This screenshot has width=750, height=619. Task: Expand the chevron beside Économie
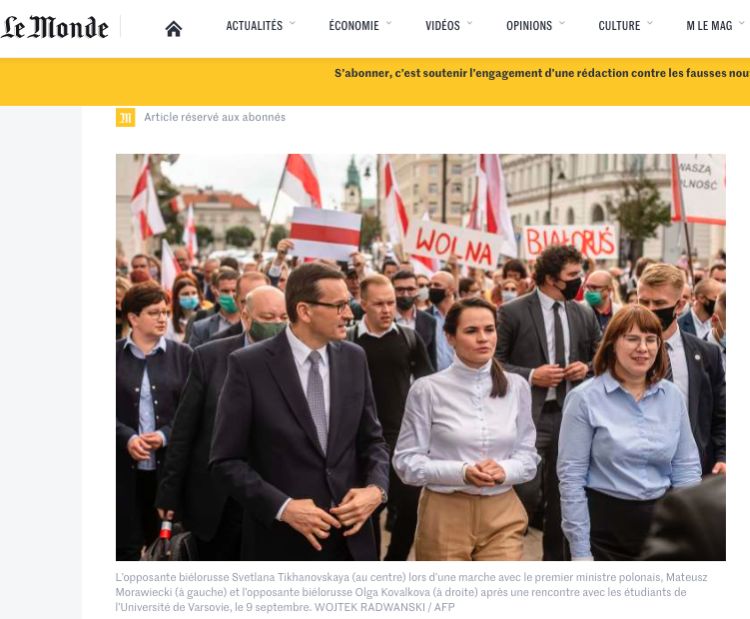click(388, 22)
